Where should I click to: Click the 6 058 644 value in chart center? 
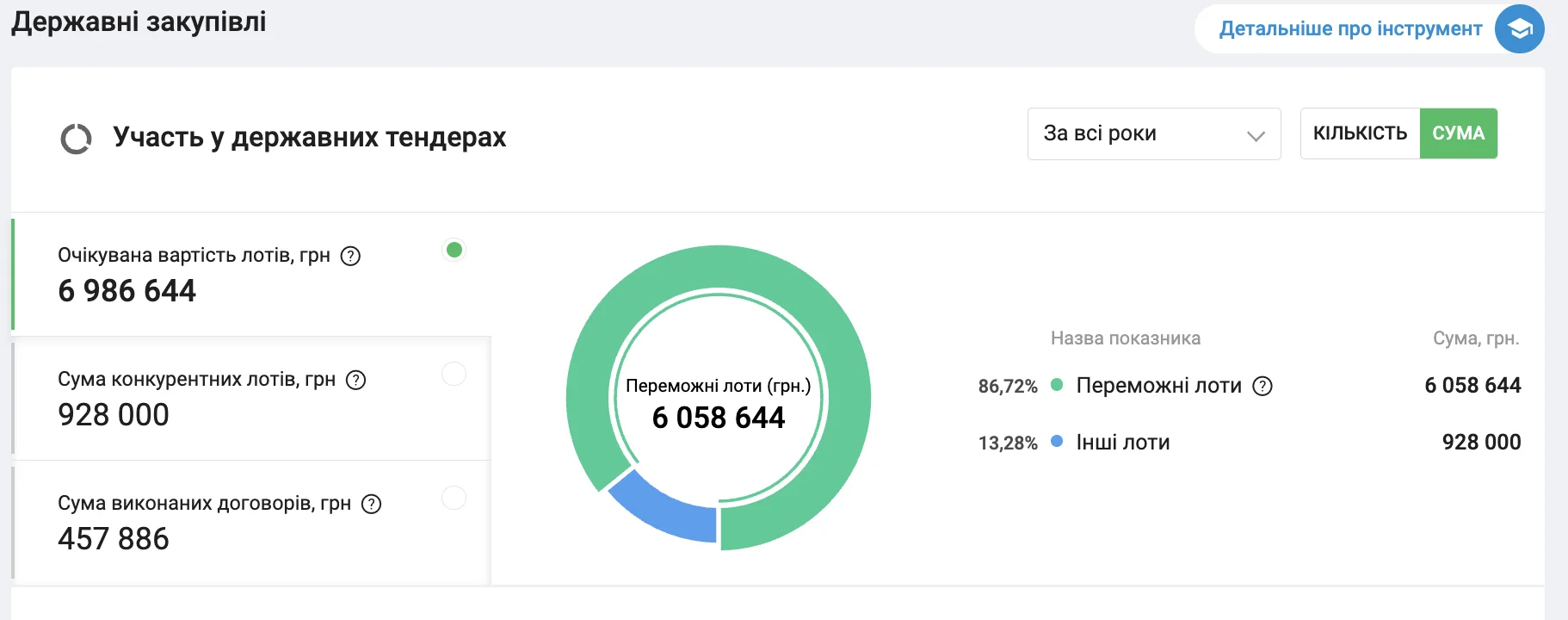point(718,418)
